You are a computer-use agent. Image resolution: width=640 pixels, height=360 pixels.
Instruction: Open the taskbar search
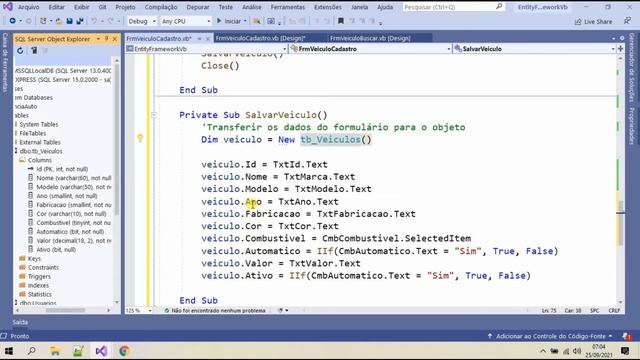[31, 351]
